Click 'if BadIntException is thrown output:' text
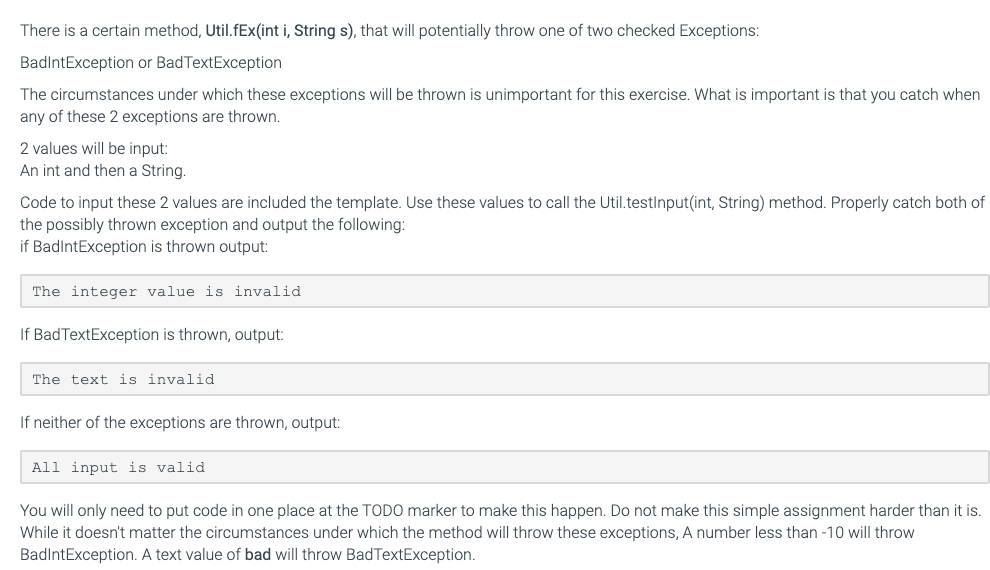The image size is (990, 570). pyautogui.click(x=144, y=246)
